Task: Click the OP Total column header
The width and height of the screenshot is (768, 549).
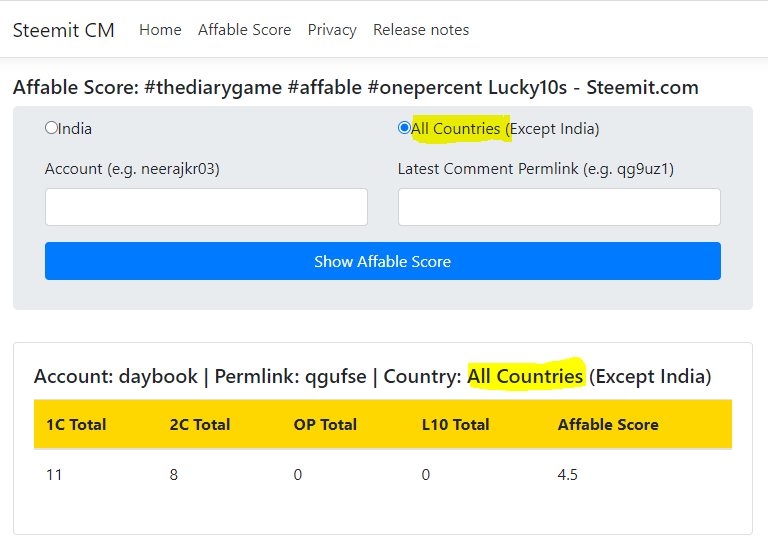Action: click(x=325, y=425)
